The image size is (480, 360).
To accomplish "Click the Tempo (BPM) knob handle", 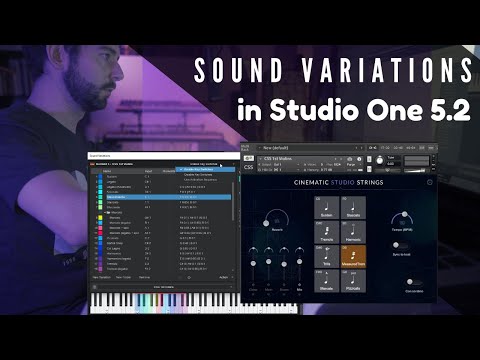I will 404,214.
